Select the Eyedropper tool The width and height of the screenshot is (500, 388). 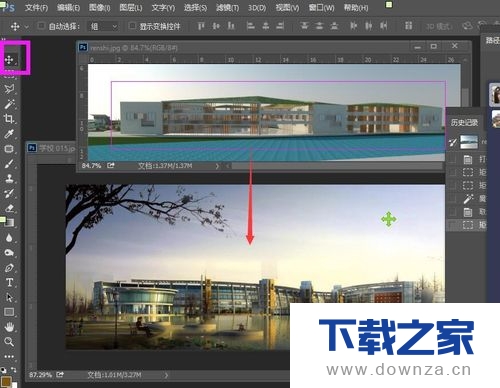(x=9, y=134)
